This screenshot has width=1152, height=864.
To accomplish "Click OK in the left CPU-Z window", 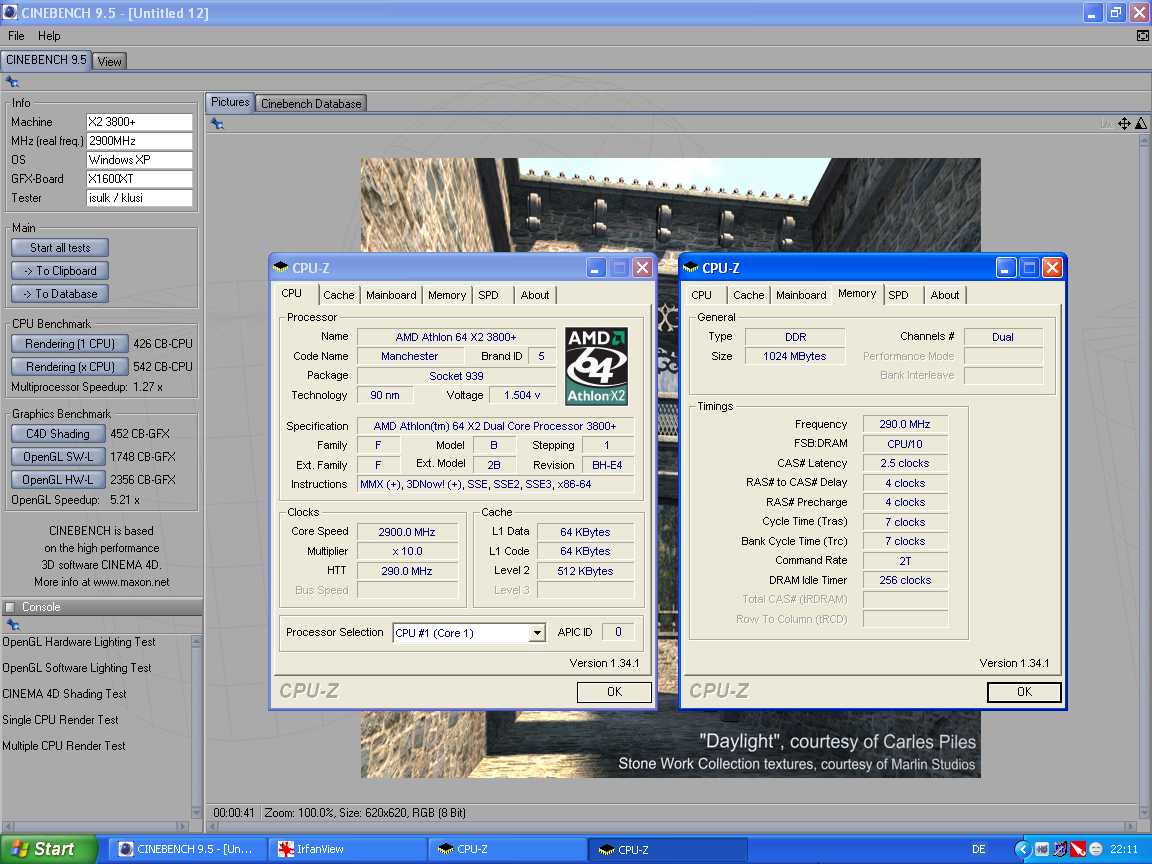I will point(614,691).
